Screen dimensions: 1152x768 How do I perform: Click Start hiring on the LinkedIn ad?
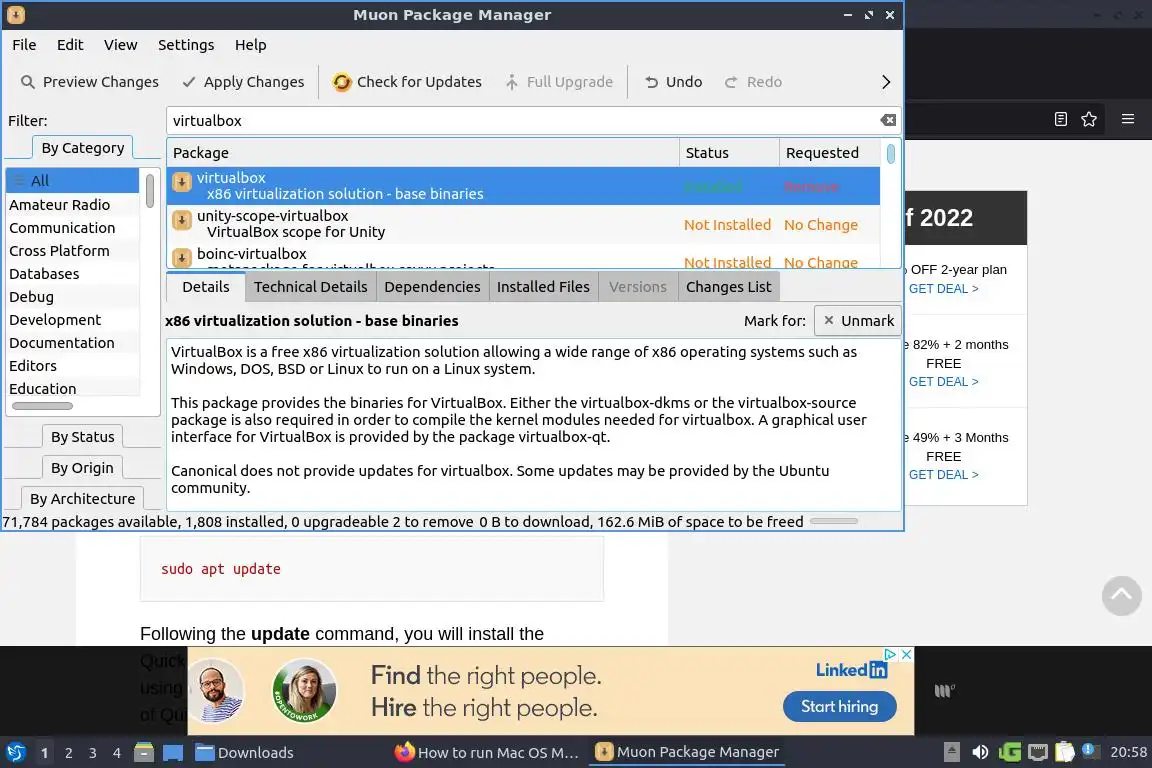(x=840, y=706)
